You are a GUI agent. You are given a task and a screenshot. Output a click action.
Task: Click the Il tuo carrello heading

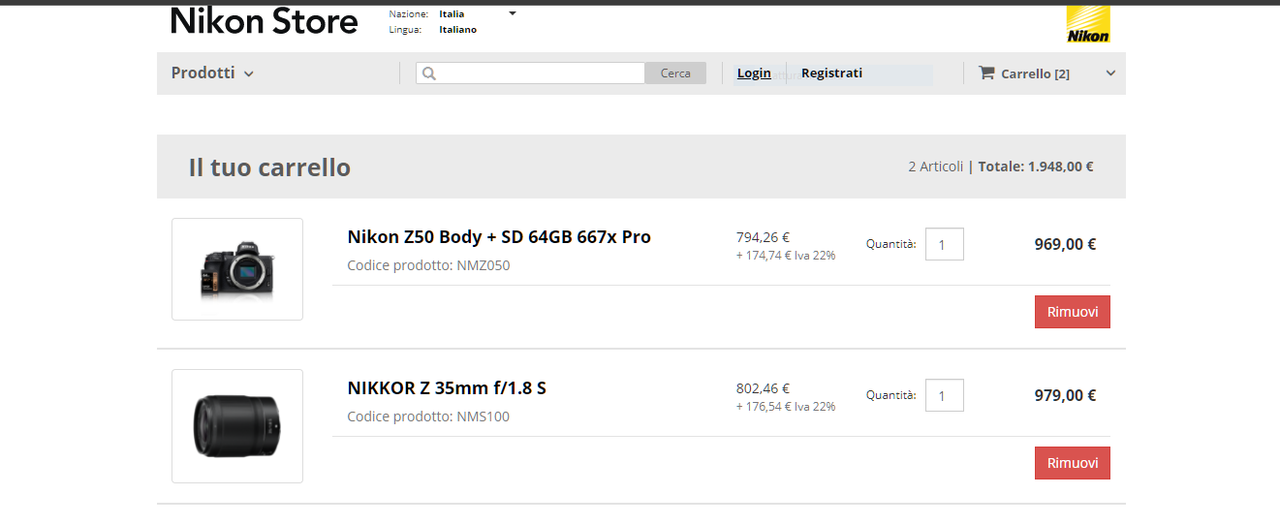click(269, 167)
